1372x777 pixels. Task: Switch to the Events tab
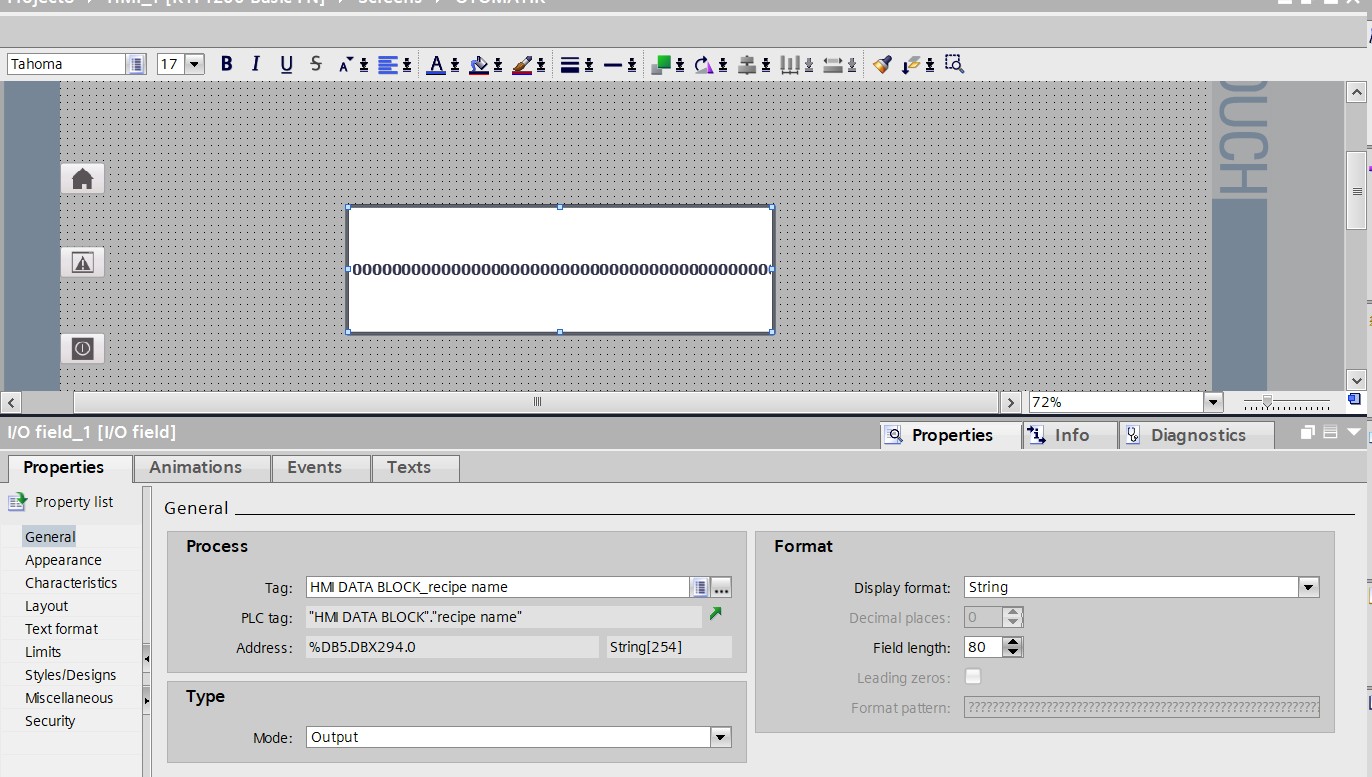click(314, 467)
